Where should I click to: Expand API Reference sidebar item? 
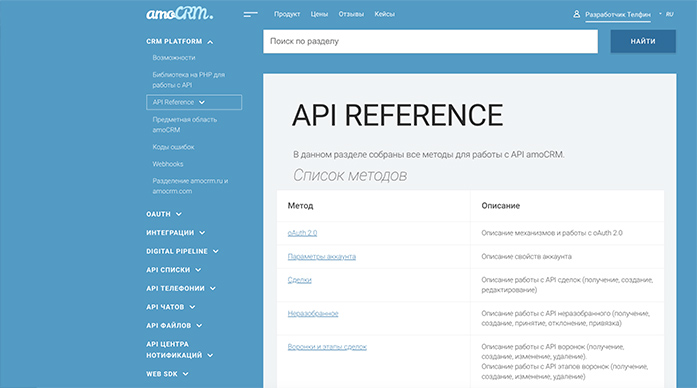pos(194,102)
